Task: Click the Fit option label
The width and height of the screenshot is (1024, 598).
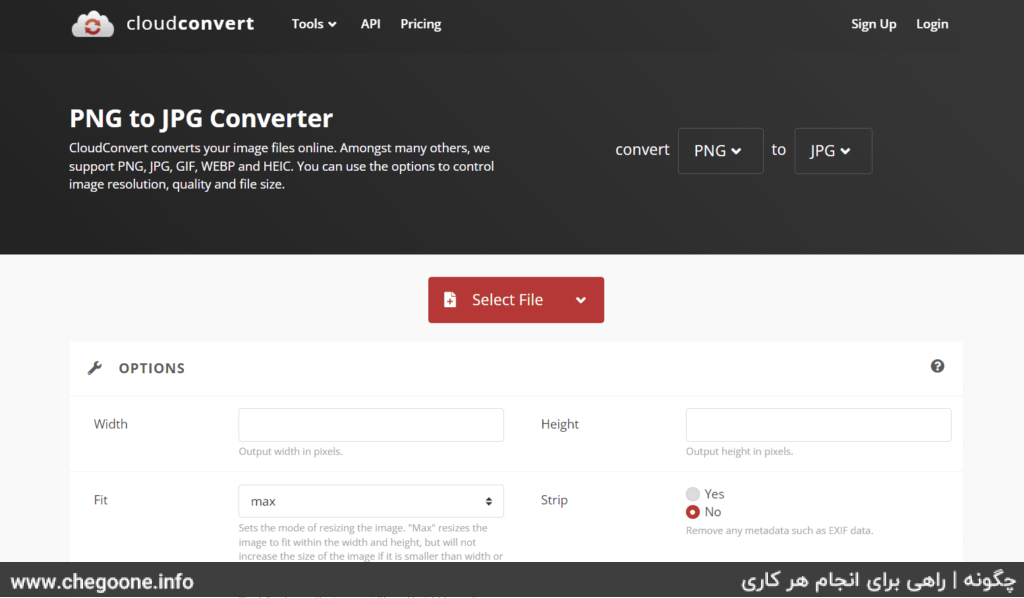Action: click(x=101, y=499)
